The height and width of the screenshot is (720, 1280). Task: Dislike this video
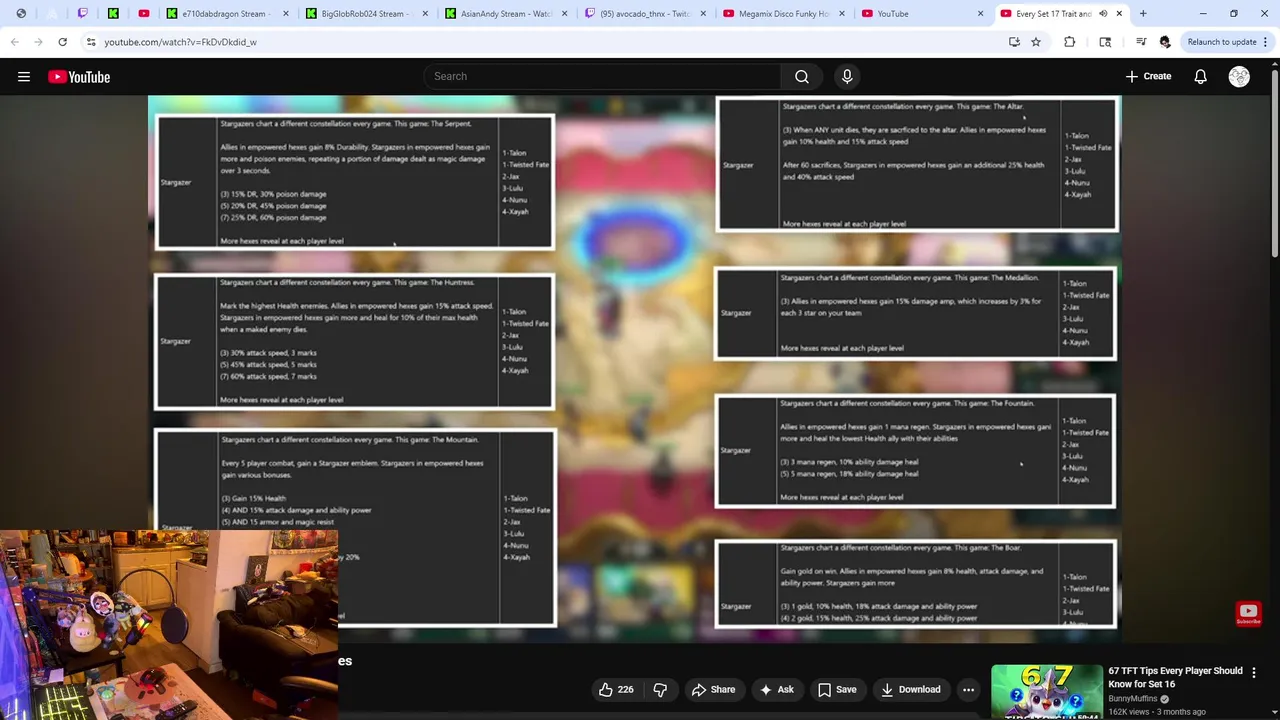(x=660, y=689)
